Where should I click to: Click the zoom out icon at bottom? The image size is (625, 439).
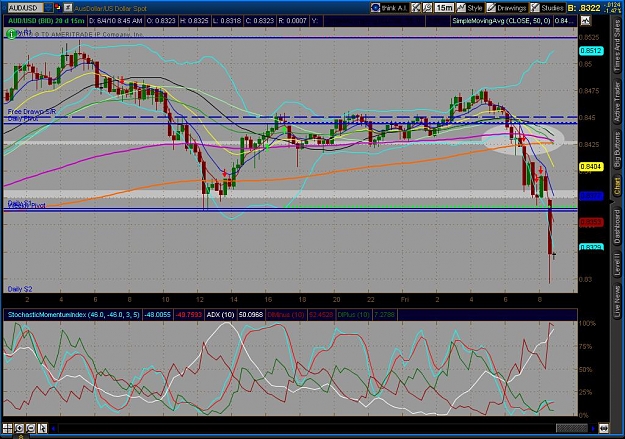[x=31, y=428]
